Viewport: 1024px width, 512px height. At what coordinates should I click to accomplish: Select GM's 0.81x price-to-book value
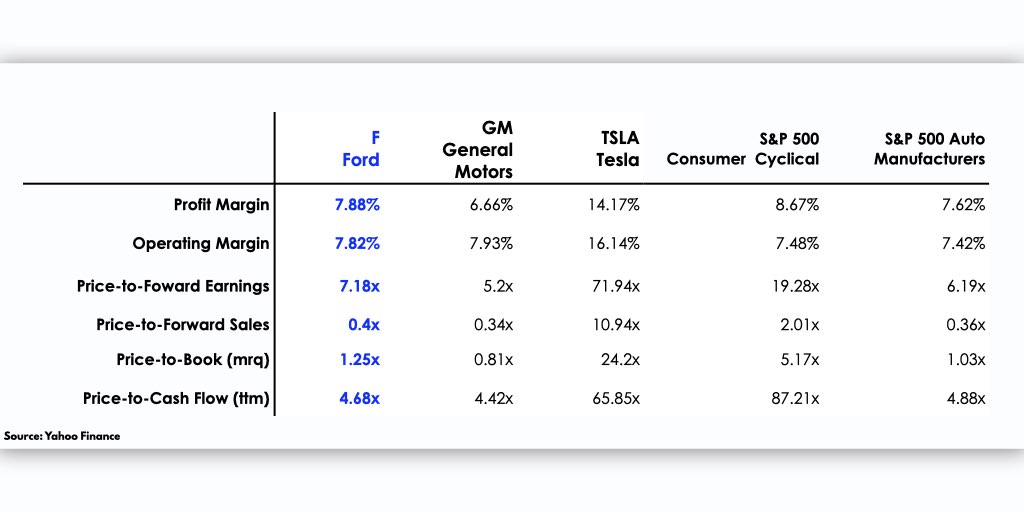click(494, 360)
